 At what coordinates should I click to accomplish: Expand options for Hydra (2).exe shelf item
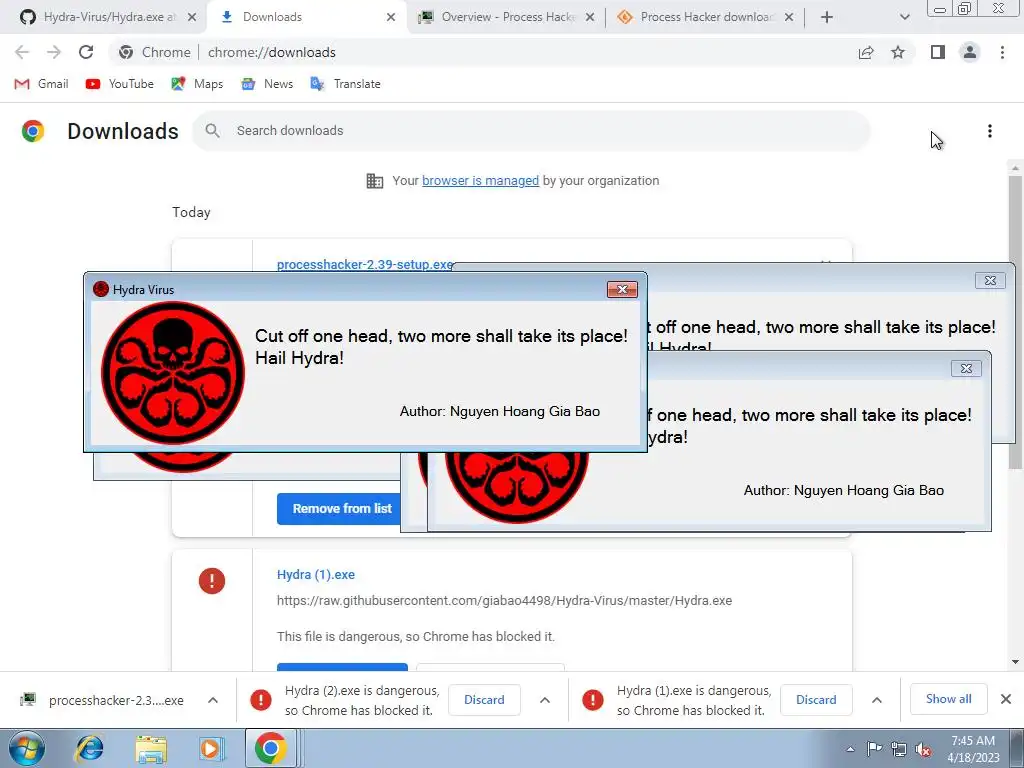[x=545, y=700]
